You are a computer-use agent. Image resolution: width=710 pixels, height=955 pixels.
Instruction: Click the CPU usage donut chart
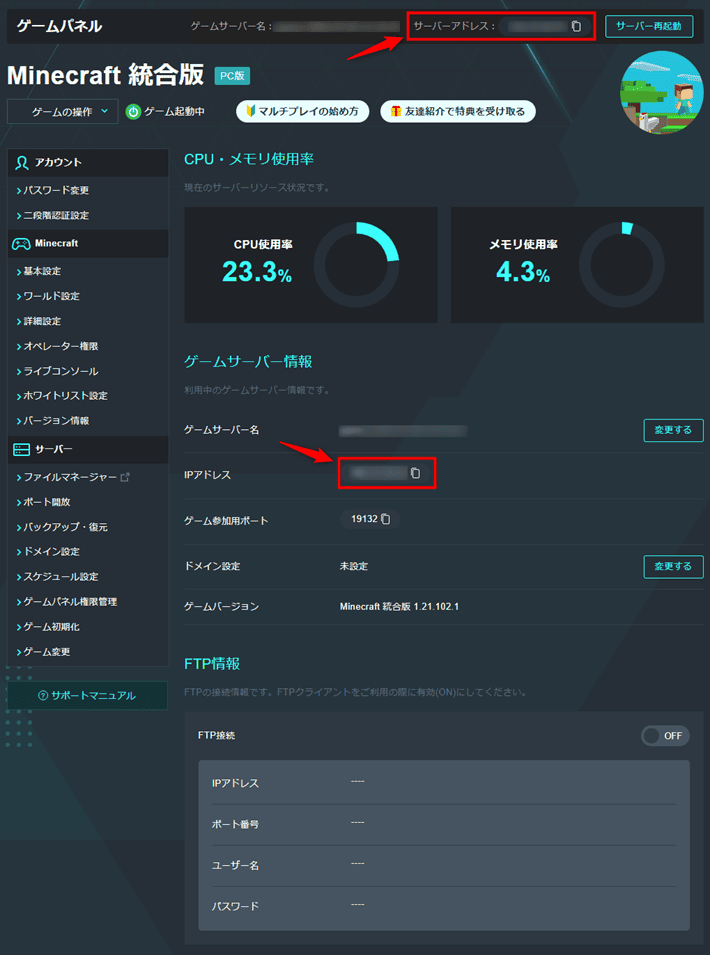point(356,265)
